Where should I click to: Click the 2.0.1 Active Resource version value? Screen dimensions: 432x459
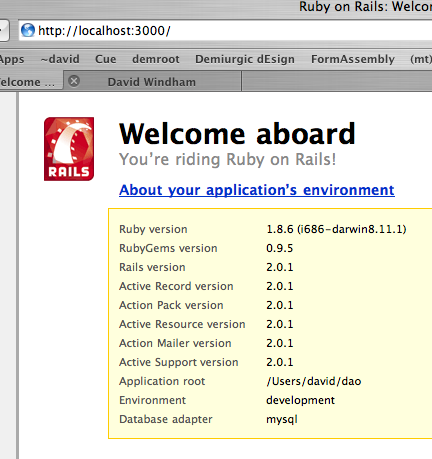280,324
